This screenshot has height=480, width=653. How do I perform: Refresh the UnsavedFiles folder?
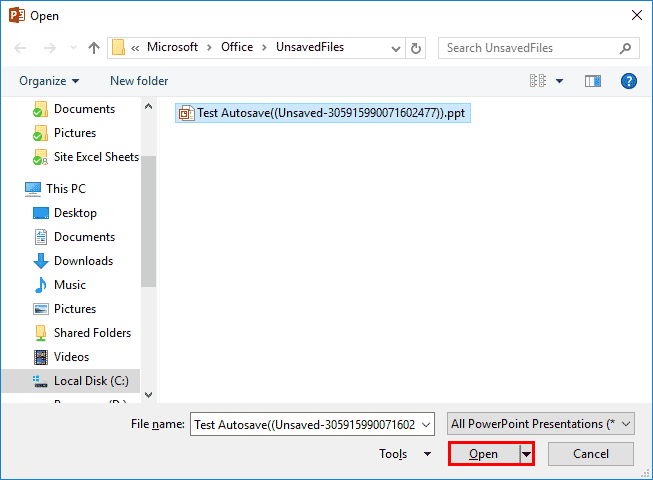[x=416, y=48]
